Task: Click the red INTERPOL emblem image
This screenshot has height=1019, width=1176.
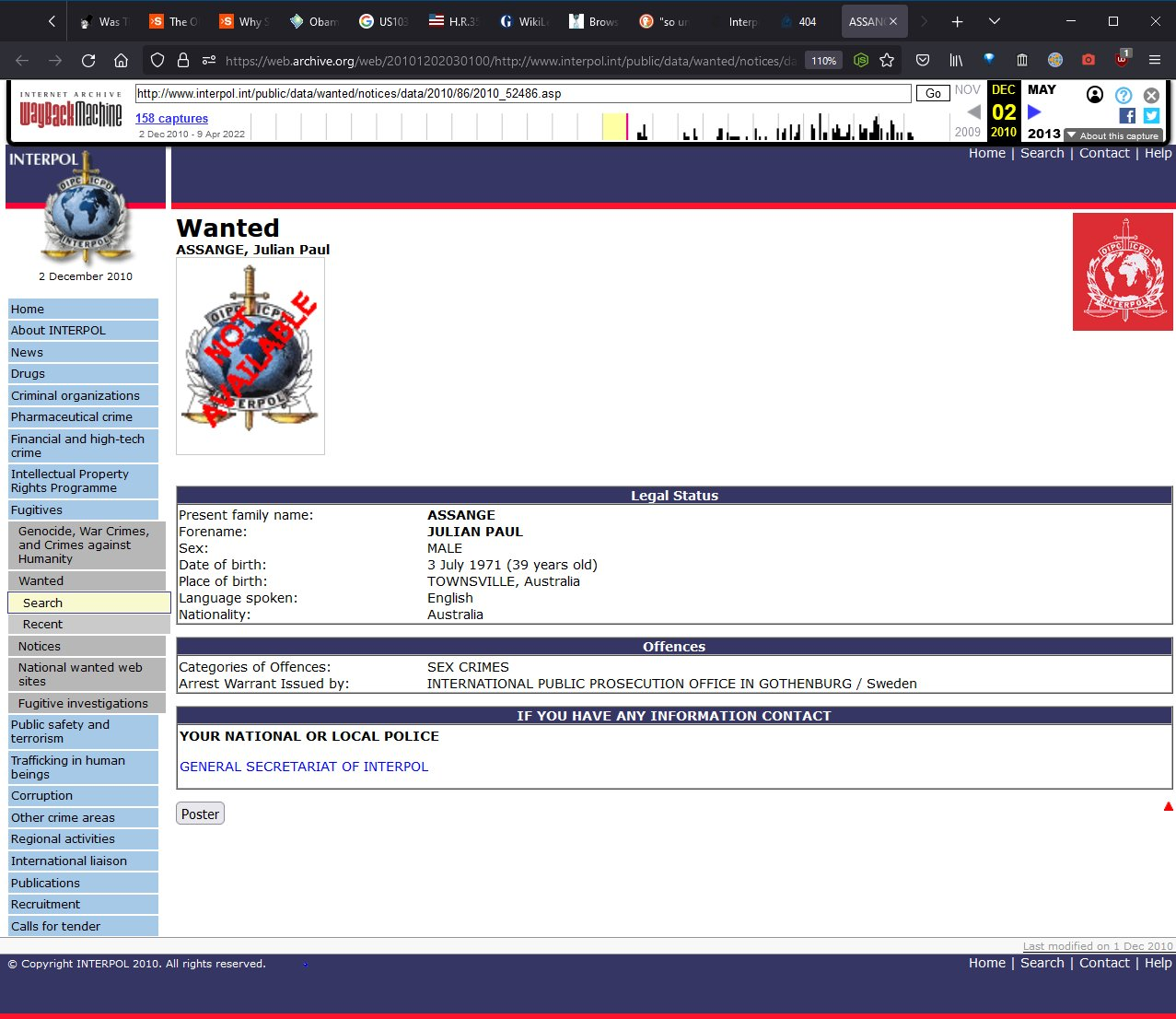Action: (x=1124, y=272)
